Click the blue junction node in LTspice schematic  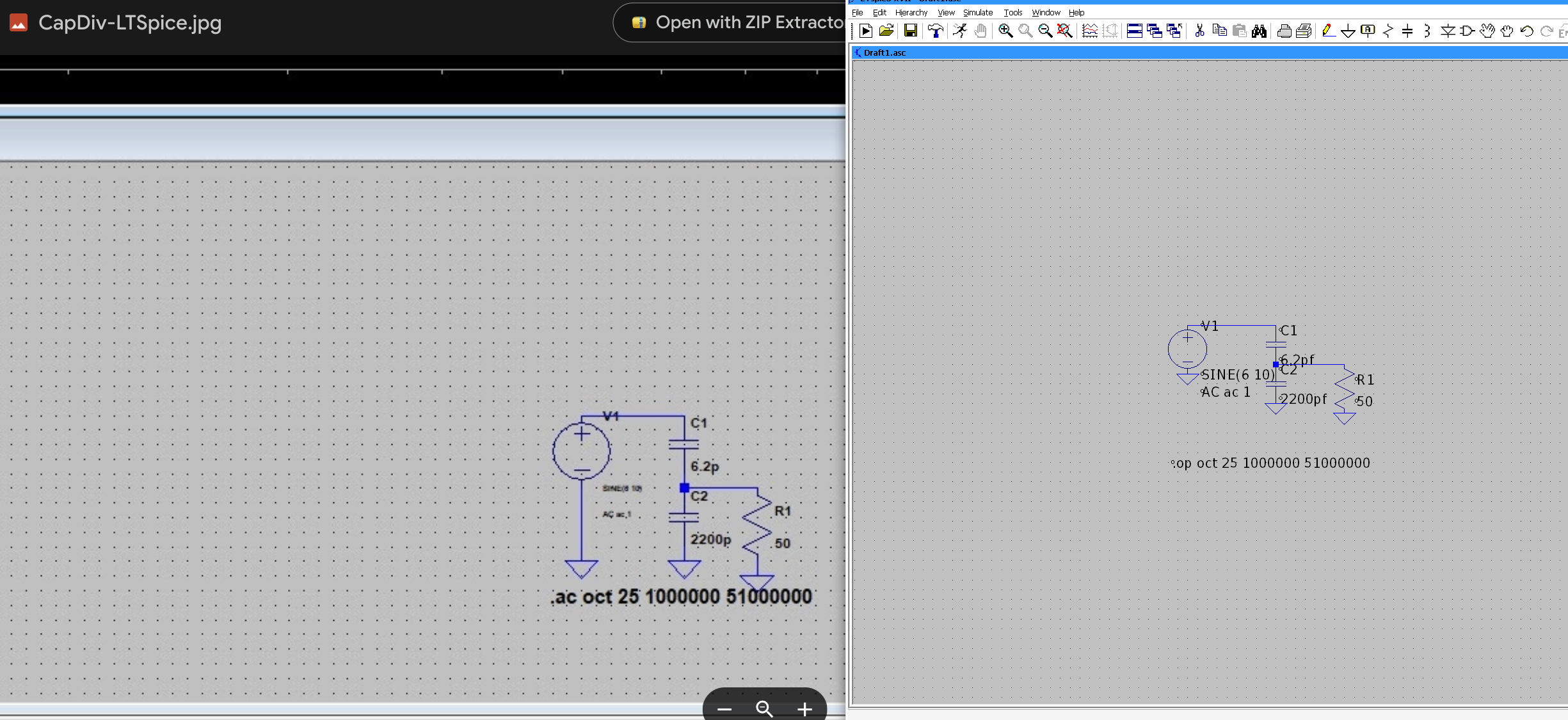[x=1276, y=364]
